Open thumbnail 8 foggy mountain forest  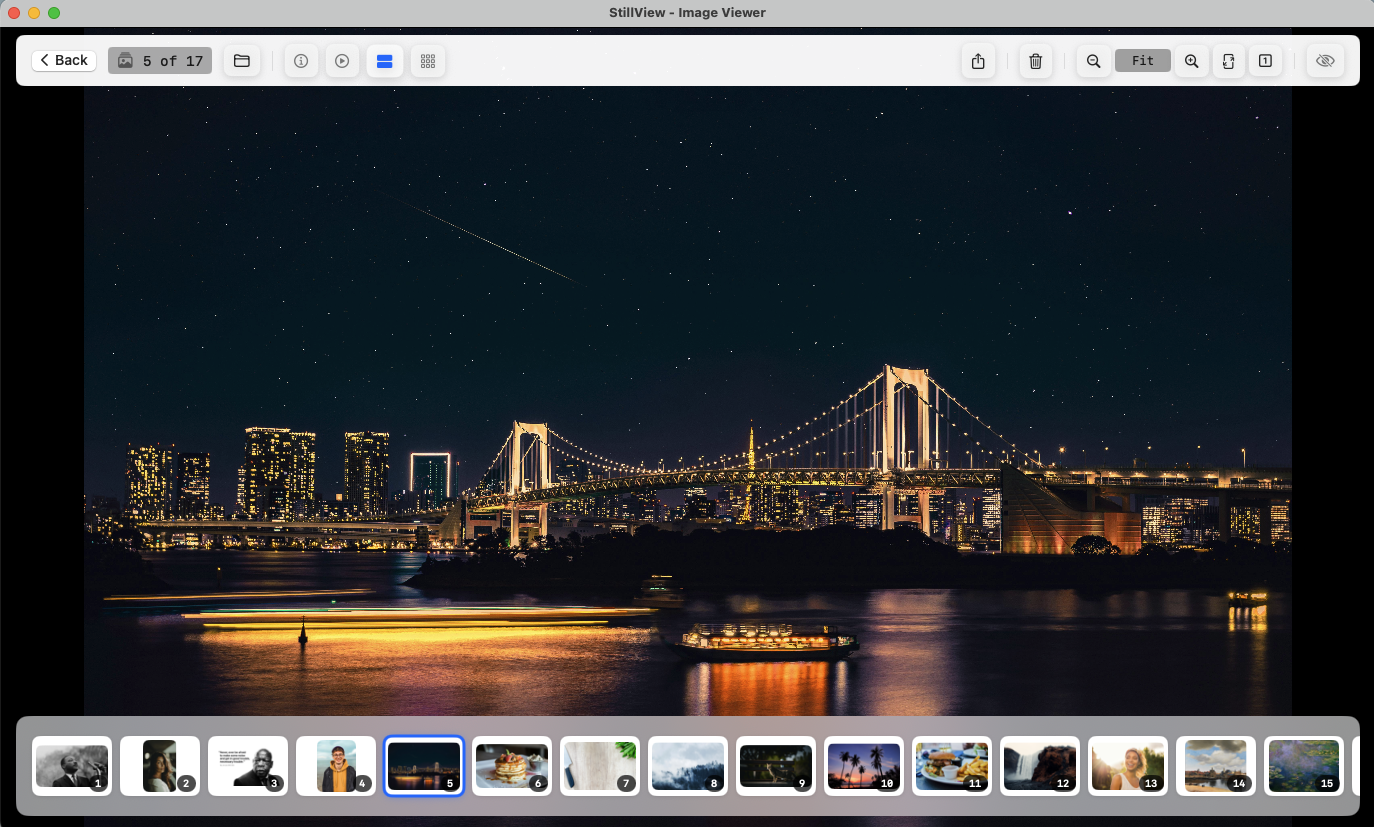[687, 766]
